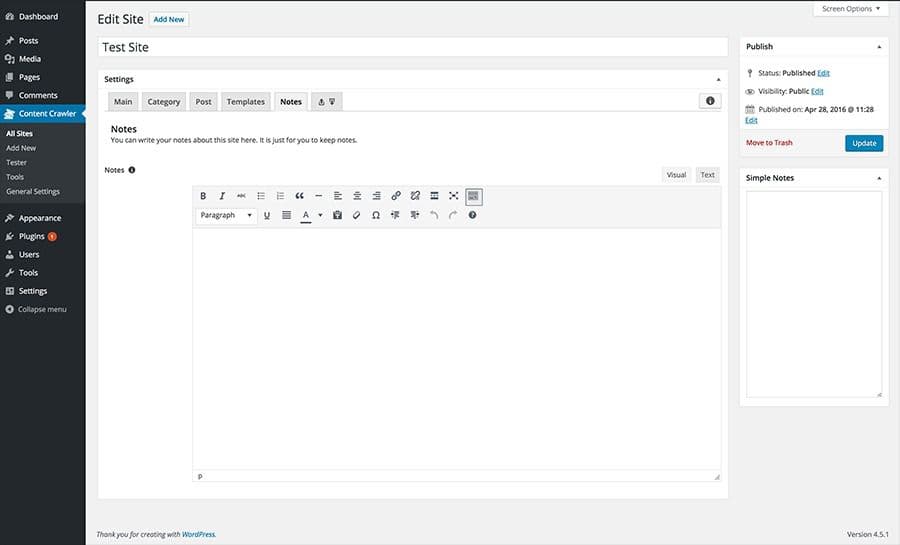Open the WordPress link in the footer

click(198, 535)
